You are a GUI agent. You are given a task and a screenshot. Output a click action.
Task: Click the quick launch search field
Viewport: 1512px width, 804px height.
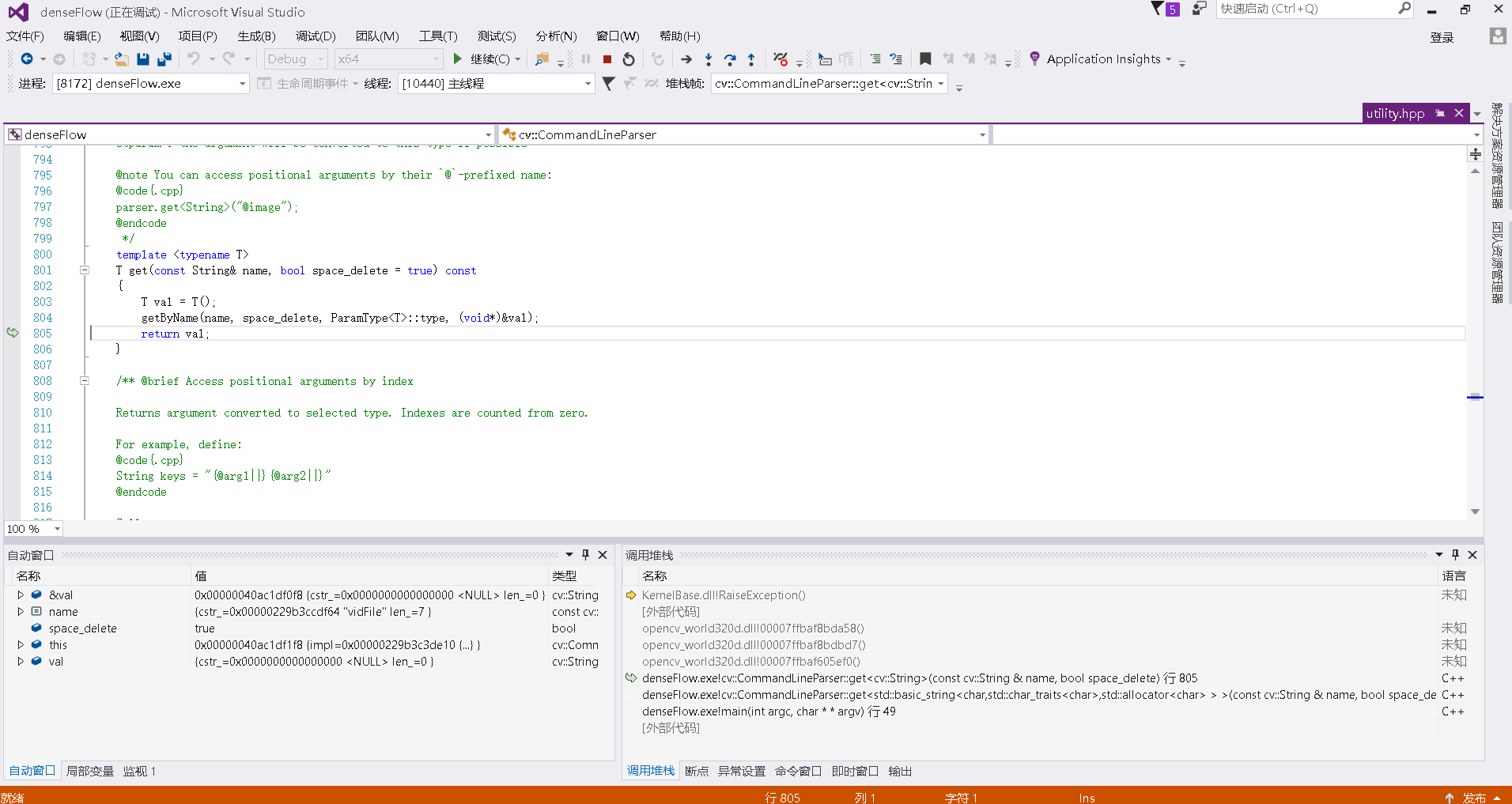(1314, 9)
